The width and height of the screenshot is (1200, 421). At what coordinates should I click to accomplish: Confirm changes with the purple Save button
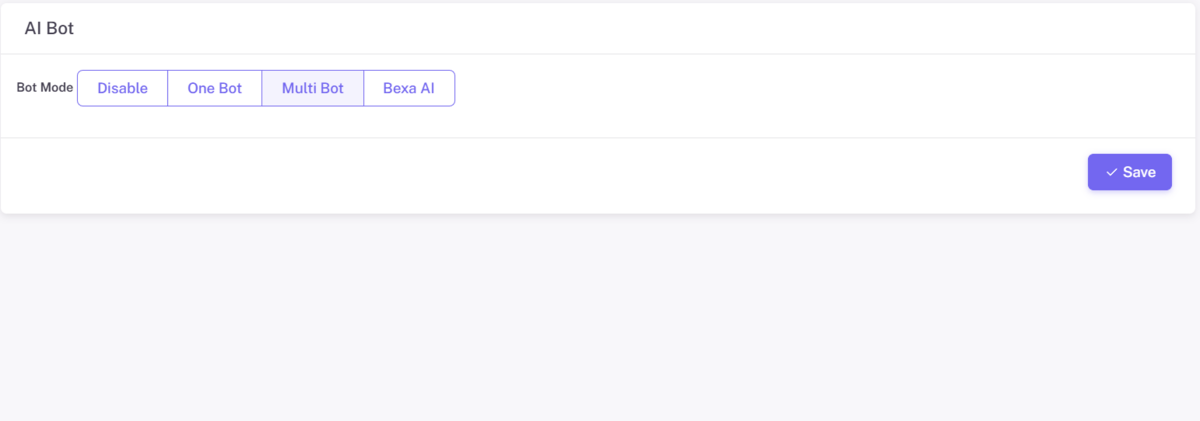(x=1129, y=172)
